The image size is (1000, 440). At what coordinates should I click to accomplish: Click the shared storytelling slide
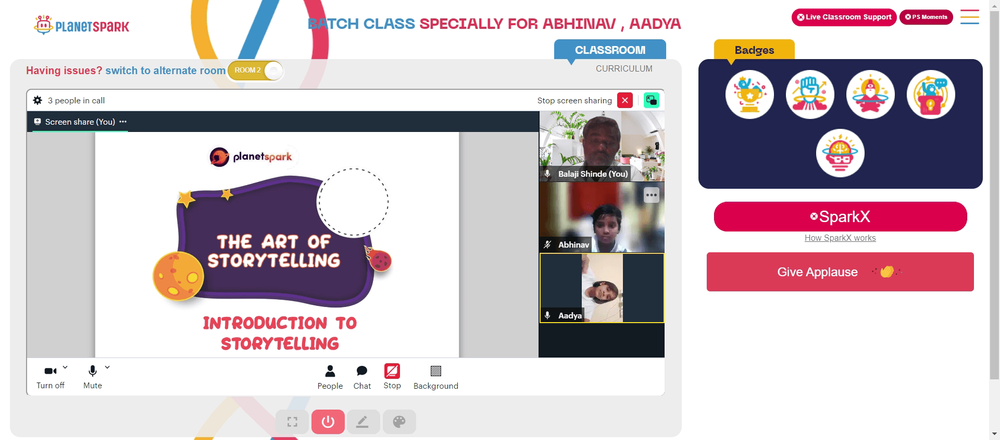277,244
